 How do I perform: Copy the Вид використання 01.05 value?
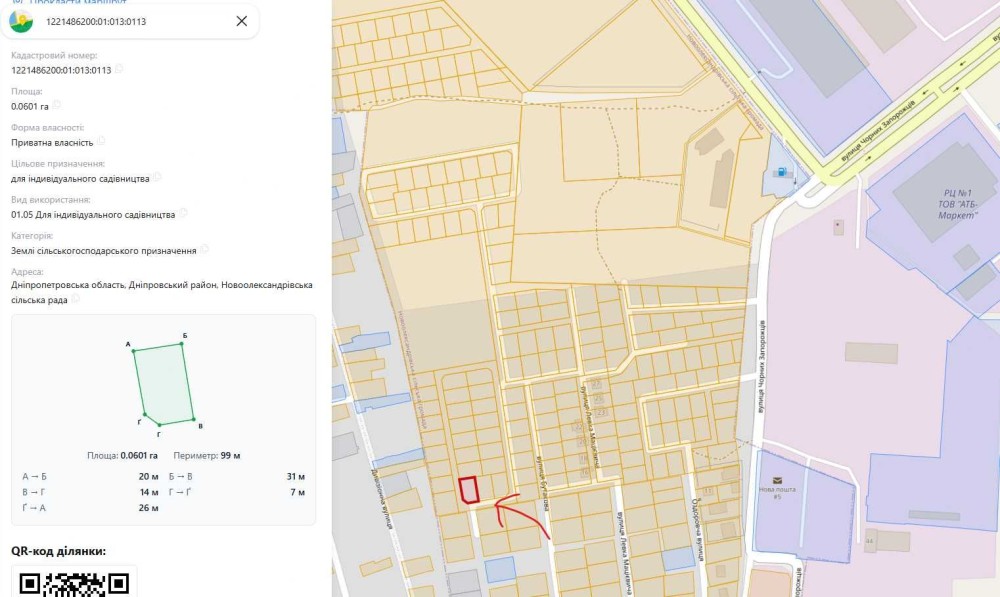(182, 213)
